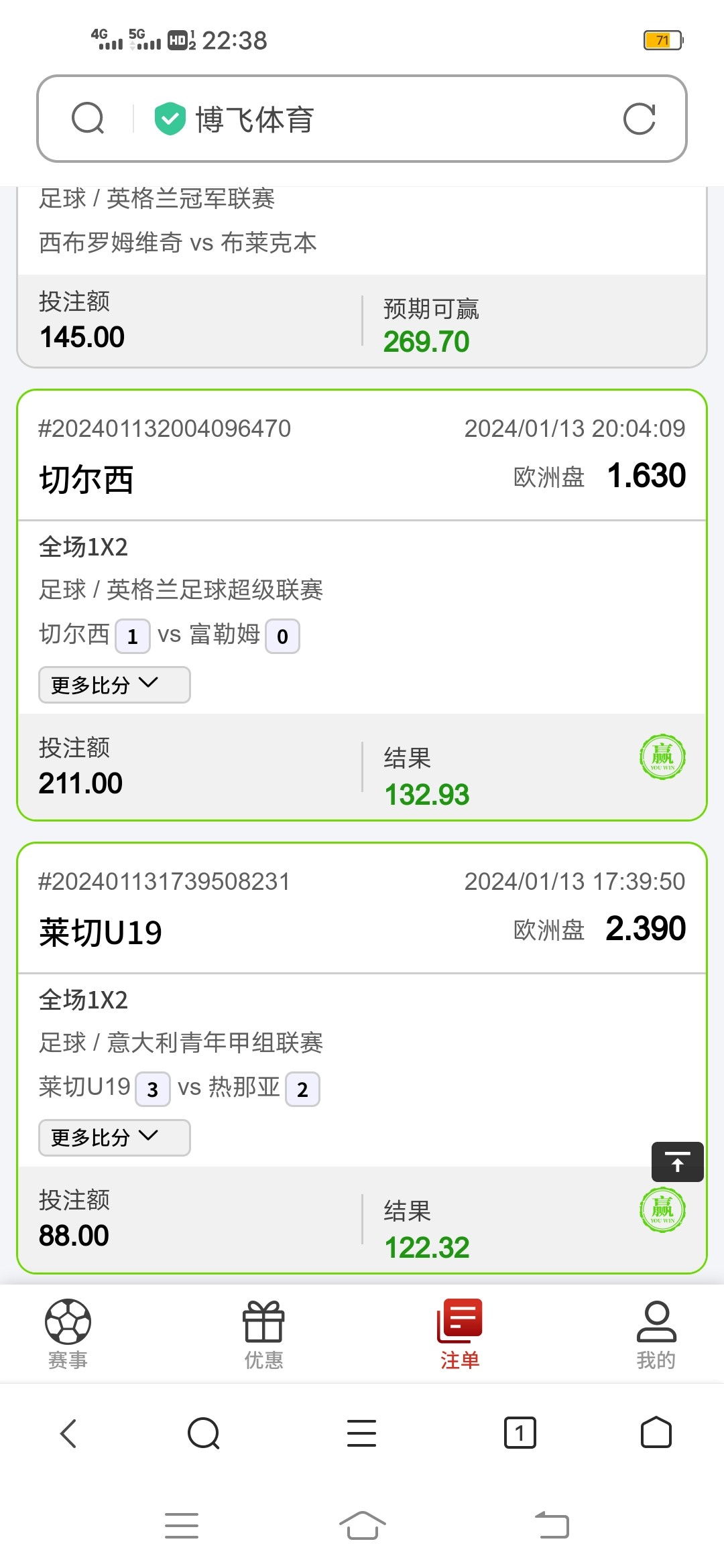
Task: Tap the search magnifier in address bar
Action: (x=88, y=119)
